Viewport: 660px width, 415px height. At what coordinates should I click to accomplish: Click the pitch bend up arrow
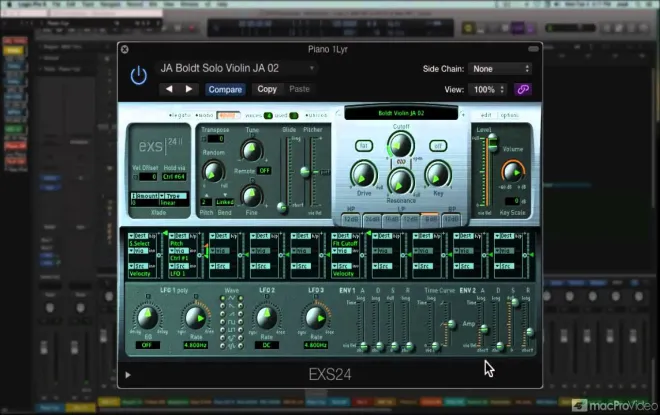click(x=207, y=195)
